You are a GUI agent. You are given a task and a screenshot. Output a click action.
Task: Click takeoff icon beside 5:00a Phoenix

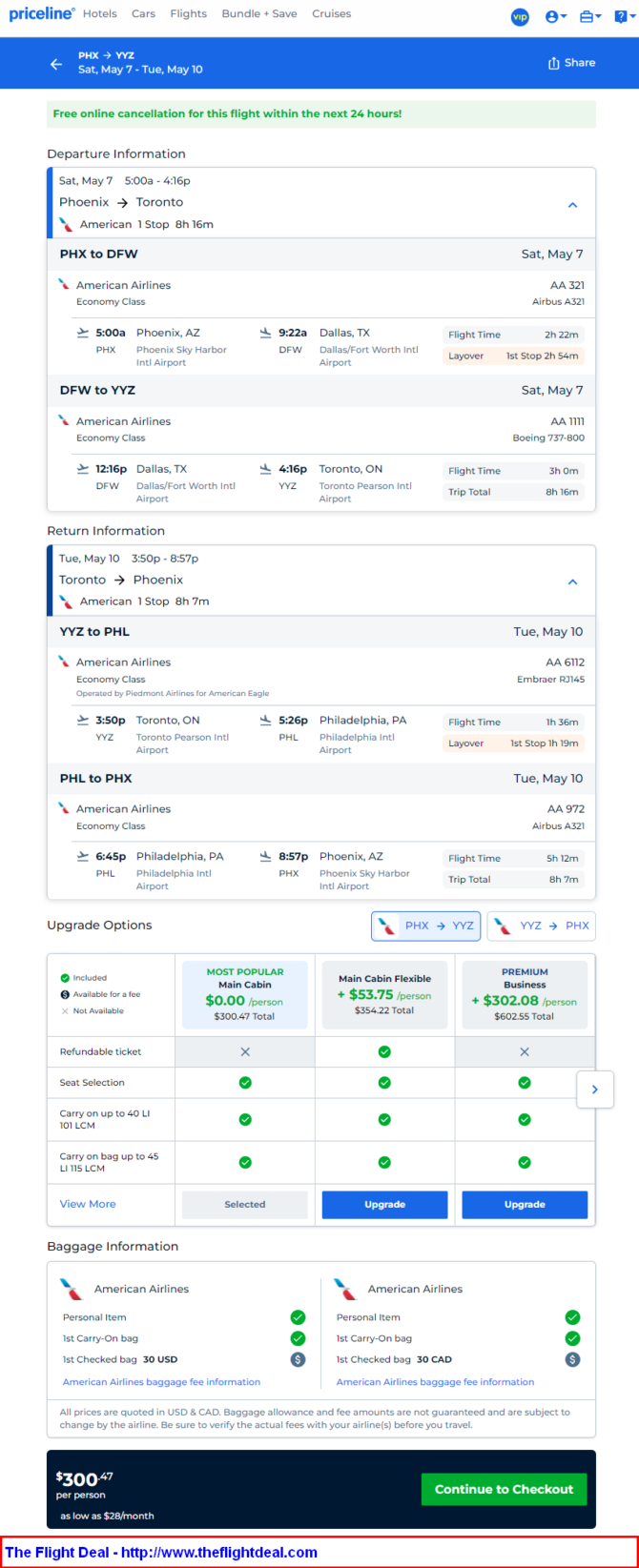pos(83,333)
